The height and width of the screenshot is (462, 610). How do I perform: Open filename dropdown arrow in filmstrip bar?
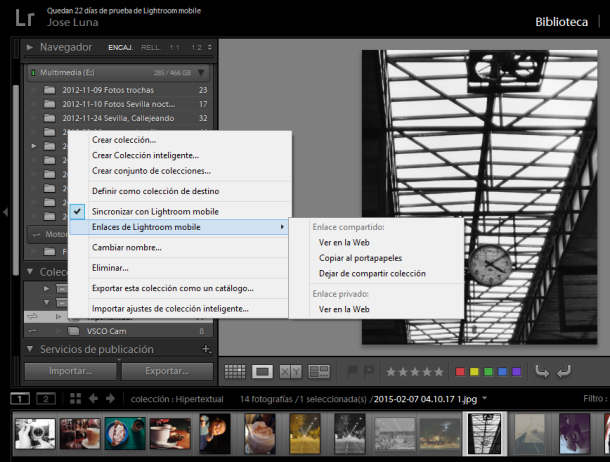tap(484, 398)
